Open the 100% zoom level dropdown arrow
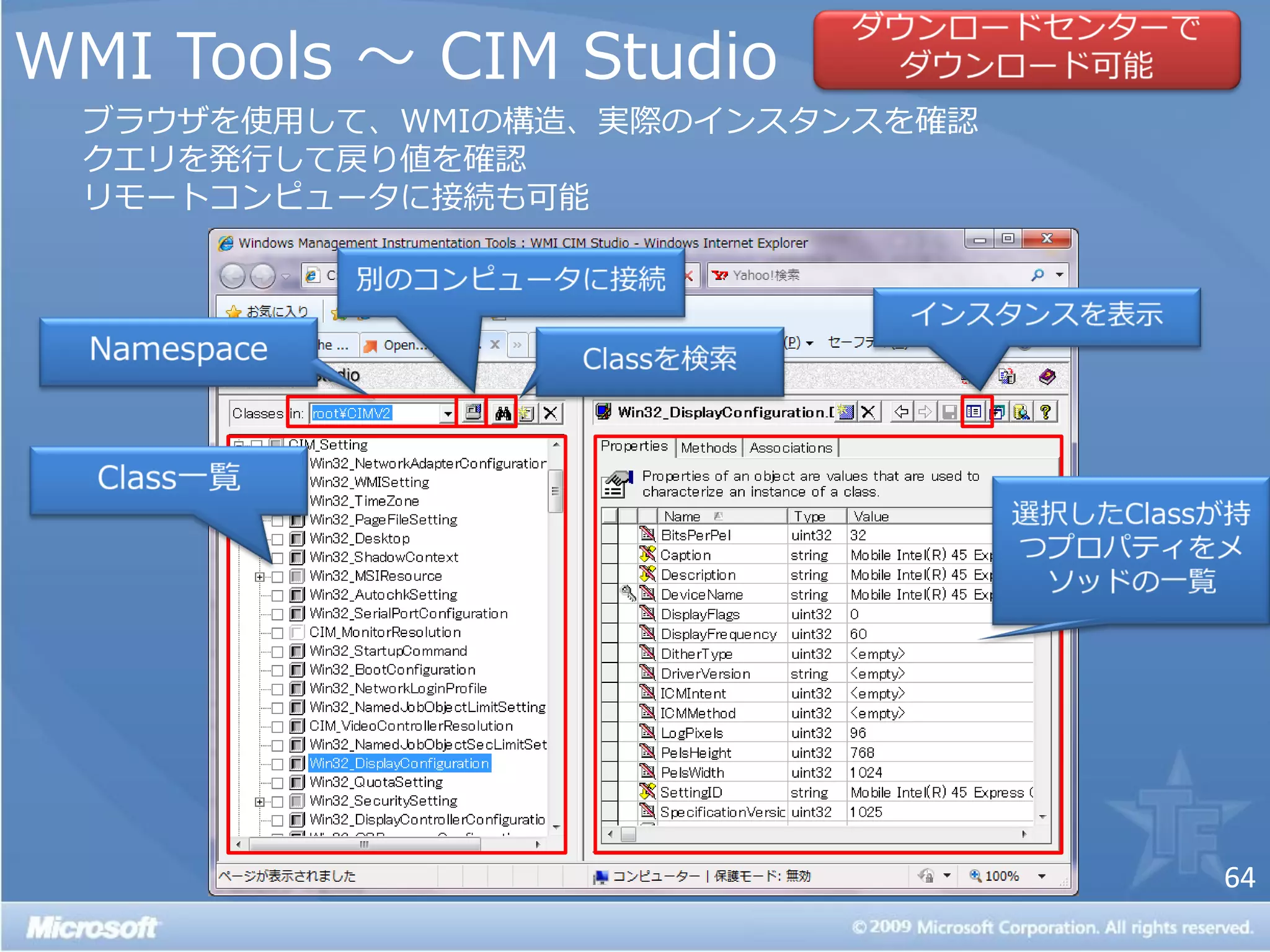Image resolution: width=1270 pixels, height=952 pixels. pos(1042,876)
